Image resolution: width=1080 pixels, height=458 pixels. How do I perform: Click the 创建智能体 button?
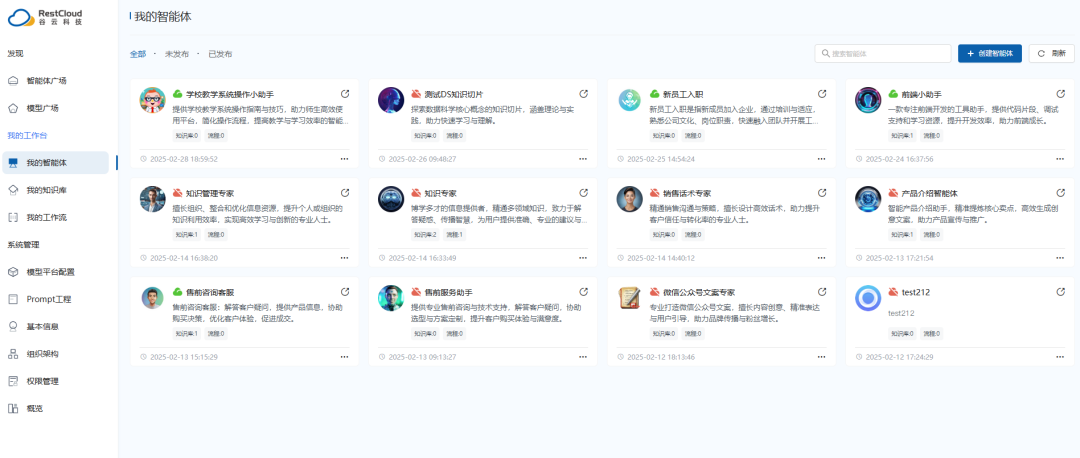tap(989, 54)
